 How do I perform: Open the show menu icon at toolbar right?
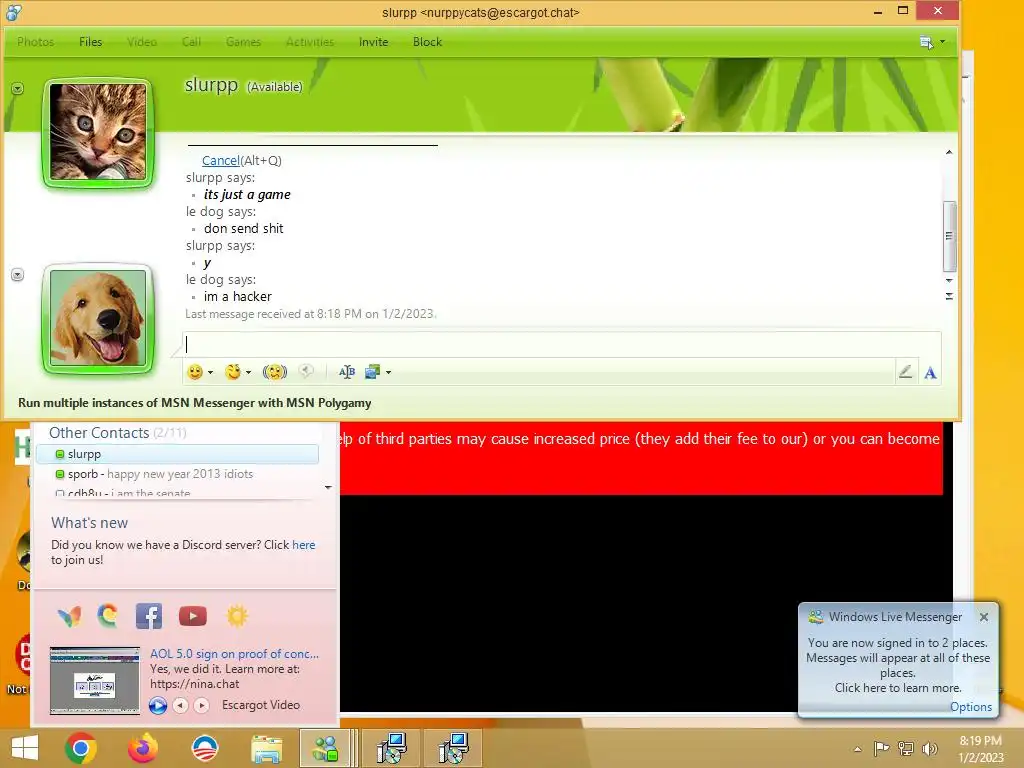(x=926, y=42)
